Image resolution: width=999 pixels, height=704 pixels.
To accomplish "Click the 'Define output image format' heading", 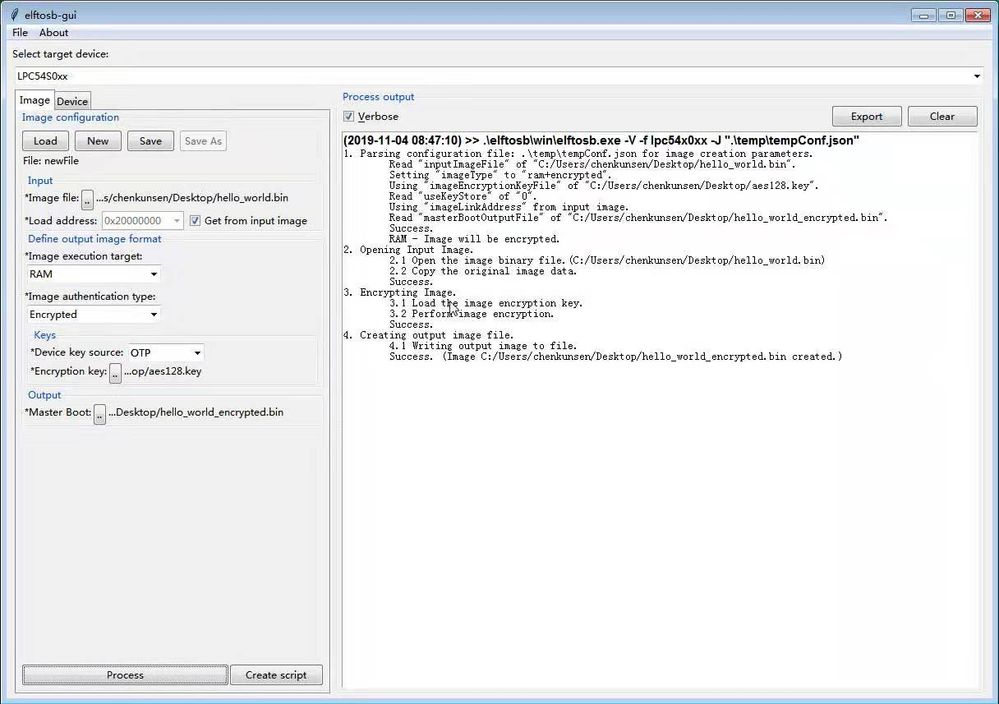I will pyautogui.click(x=94, y=238).
